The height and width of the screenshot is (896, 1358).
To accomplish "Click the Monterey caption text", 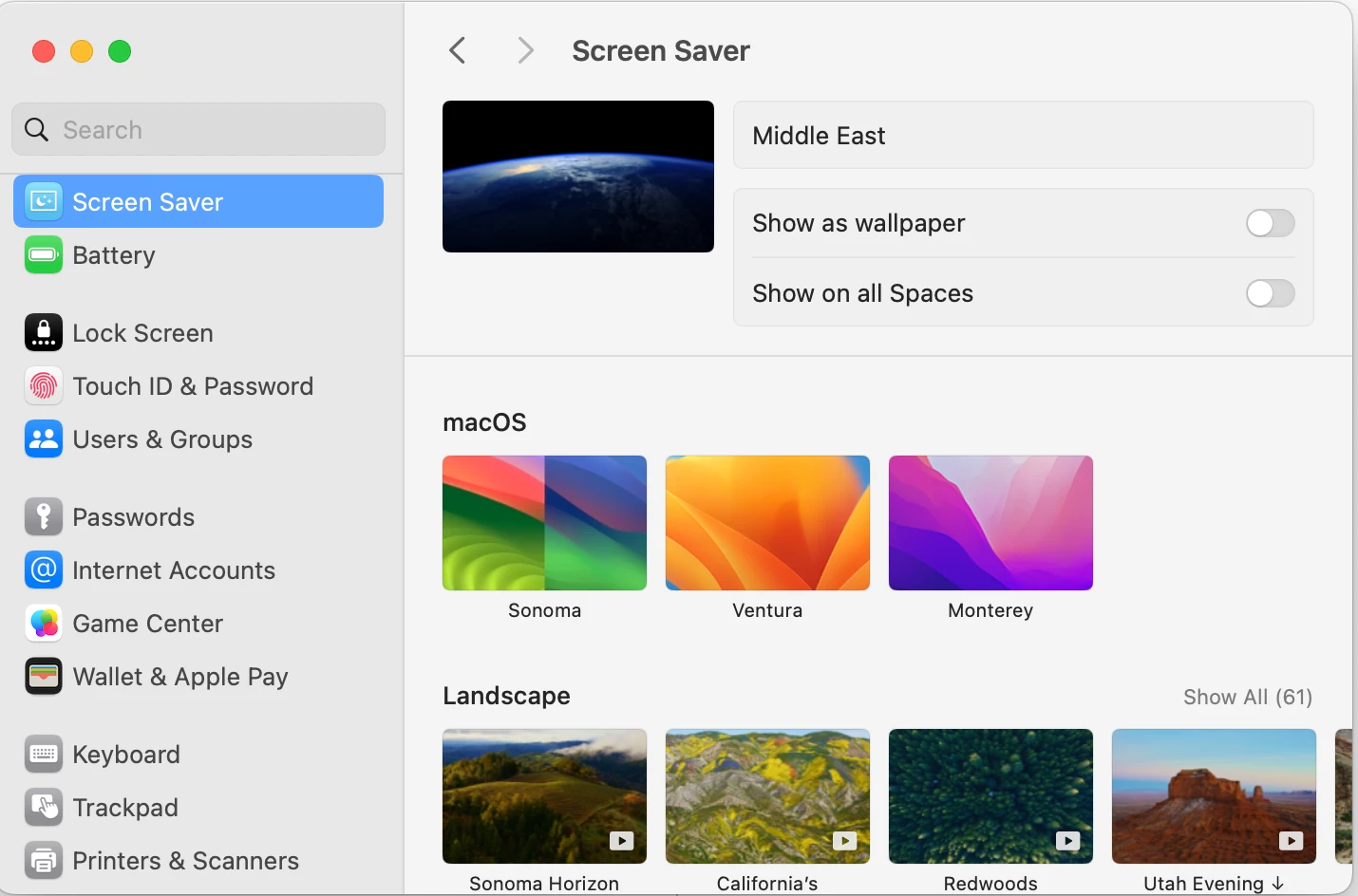I will 990,610.
